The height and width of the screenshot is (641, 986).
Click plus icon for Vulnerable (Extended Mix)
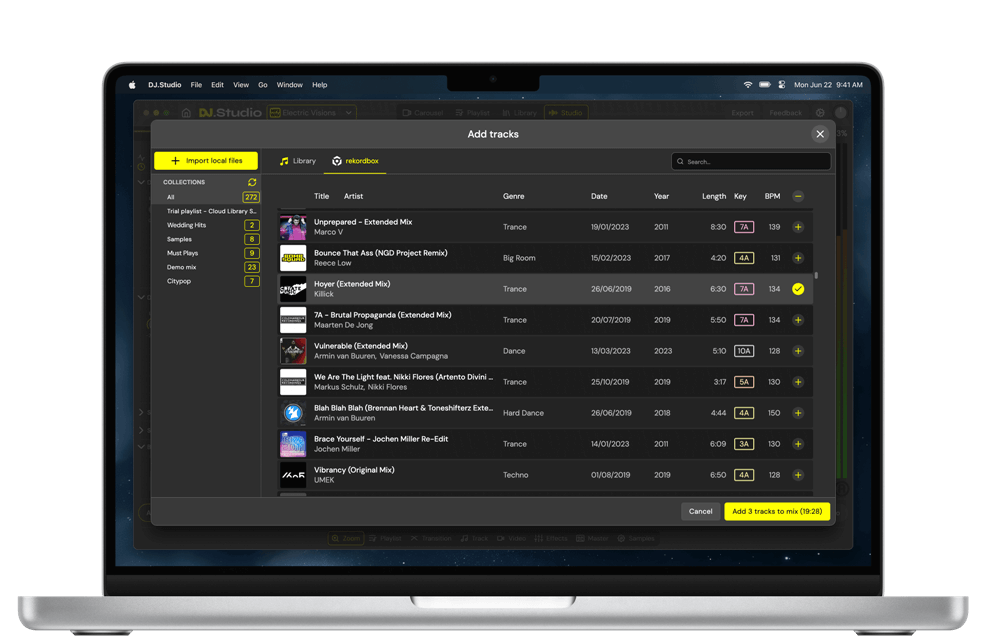coord(798,351)
